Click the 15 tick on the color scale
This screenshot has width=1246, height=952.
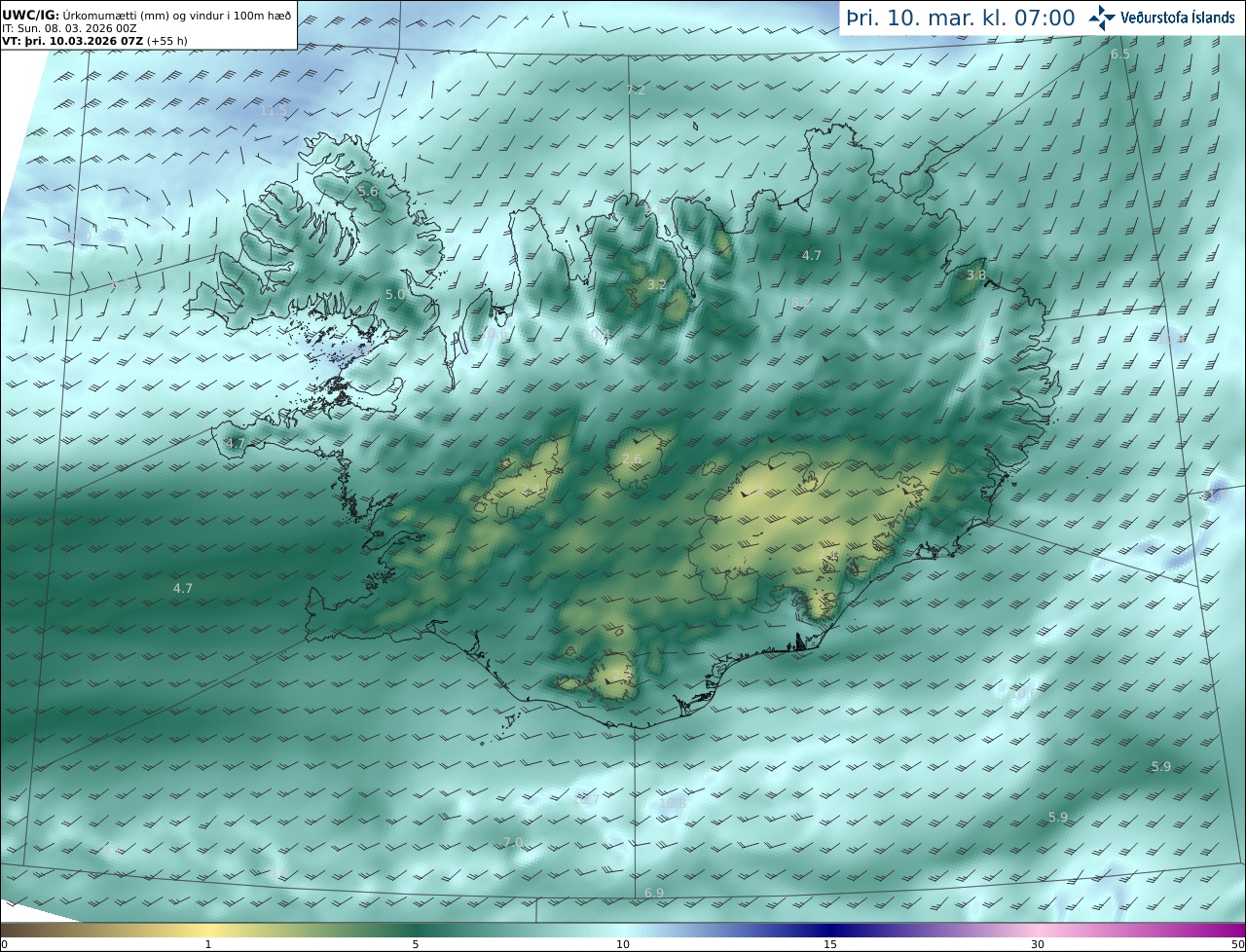pos(830,944)
